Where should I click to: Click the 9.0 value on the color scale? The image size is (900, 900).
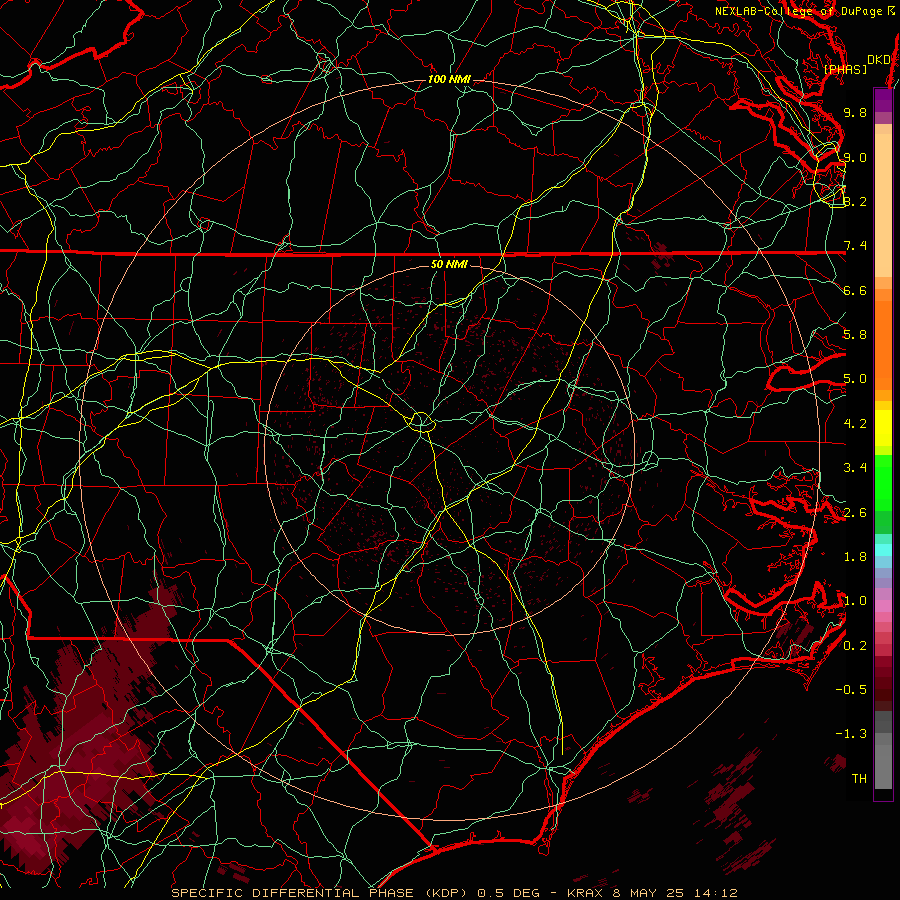[855, 157]
